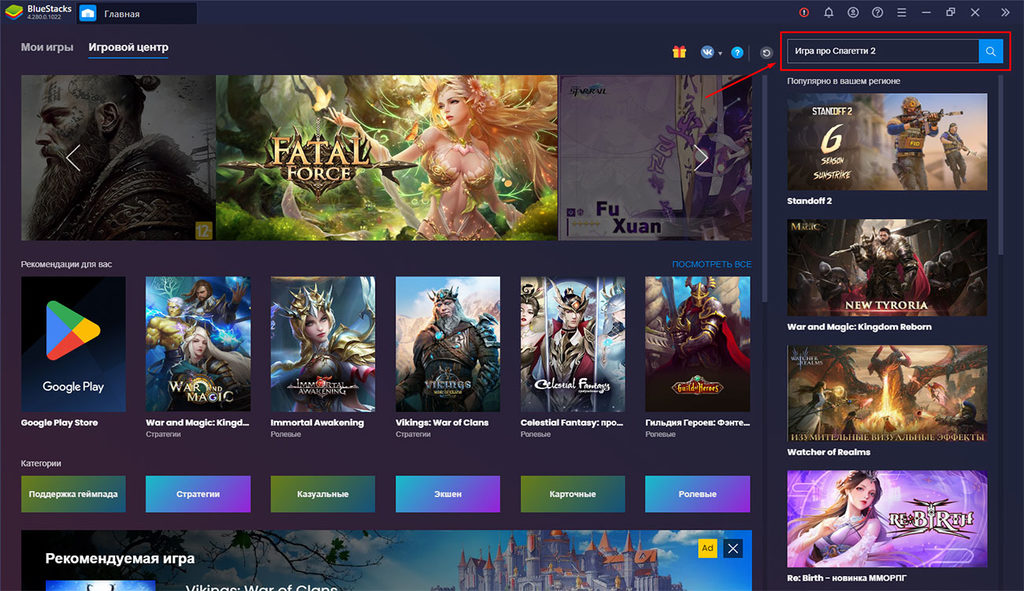This screenshot has width=1024, height=591.
Task: Restore down the BlueStacks window
Action: 950,12
